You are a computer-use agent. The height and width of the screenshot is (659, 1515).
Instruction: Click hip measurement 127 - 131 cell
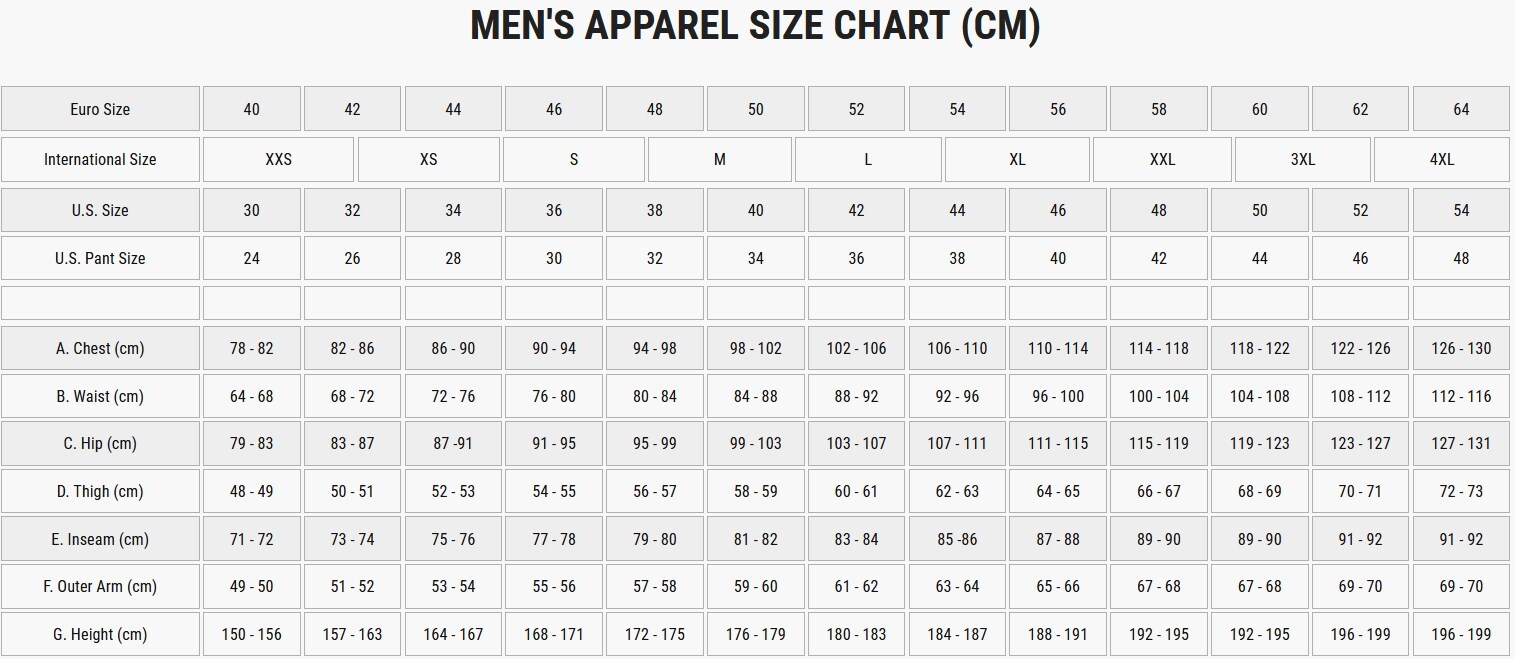click(x=1461, y=443)
